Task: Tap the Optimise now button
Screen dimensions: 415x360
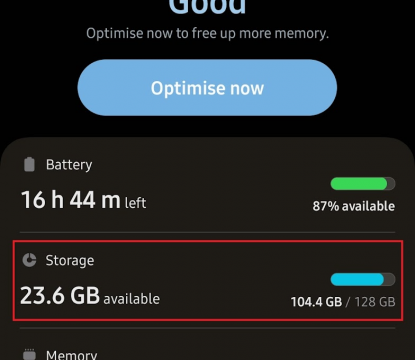Action: [207, 88]
